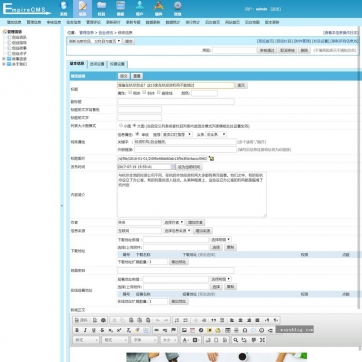The image size is (362, 362).
Task: Align text left in the editor
Action: [232, 320]
